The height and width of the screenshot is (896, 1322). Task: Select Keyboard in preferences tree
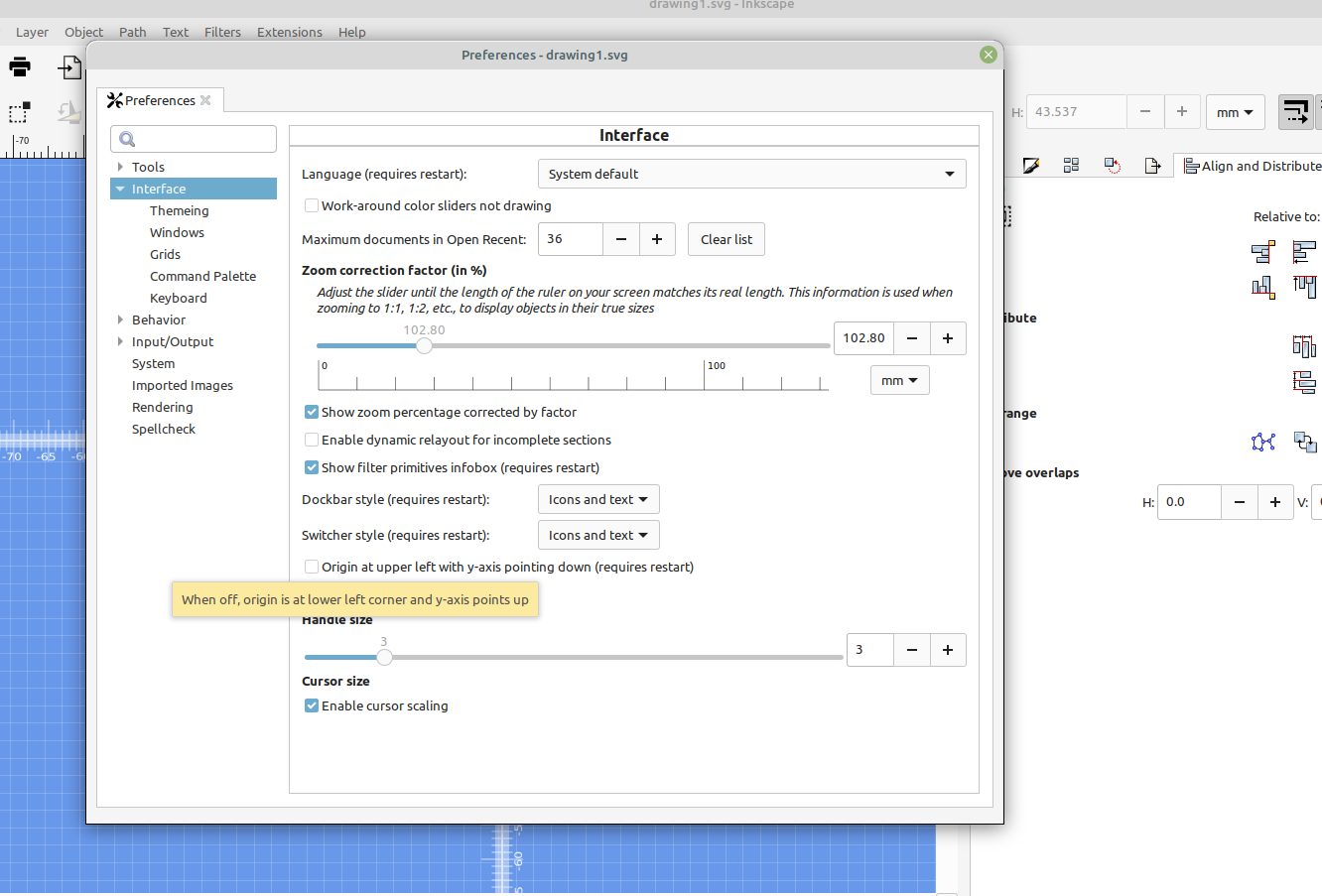coord(179,298)
